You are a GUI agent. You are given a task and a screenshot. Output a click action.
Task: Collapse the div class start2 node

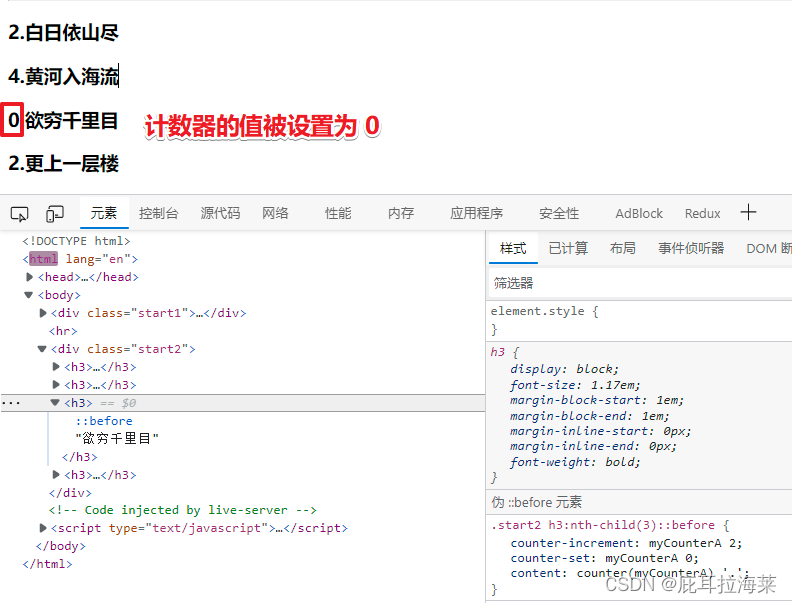42,349
